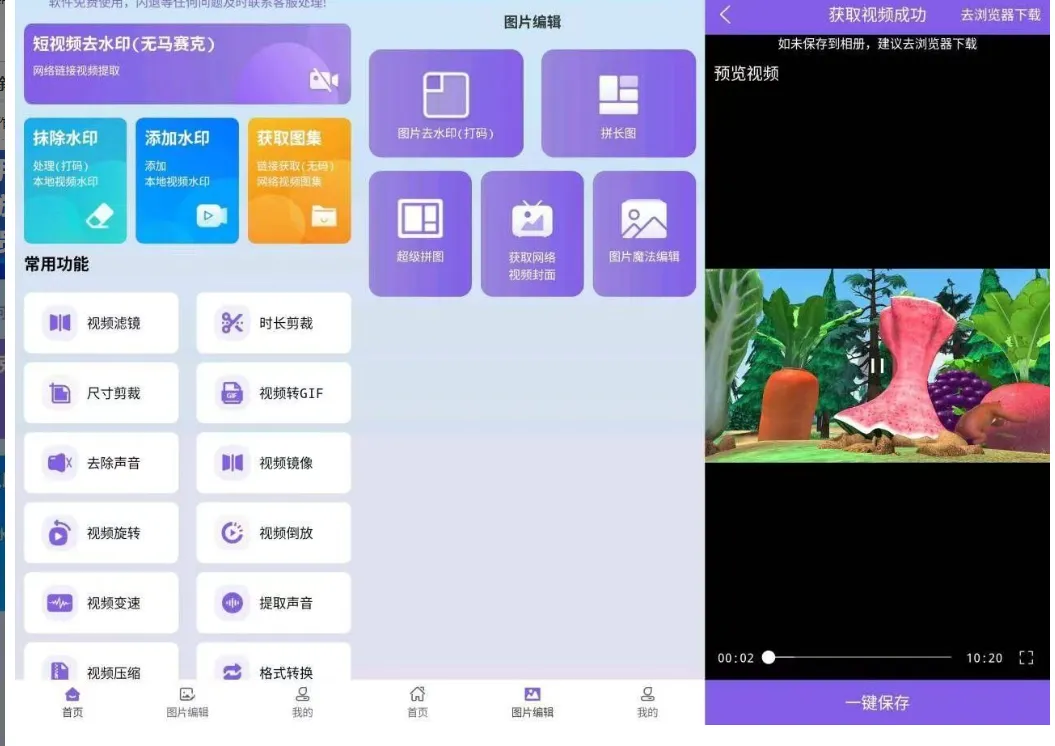Select 获取网络视频封面 cover fetch tool
The width and height of the screenshot is (1055, 746).
click(532, 233)
